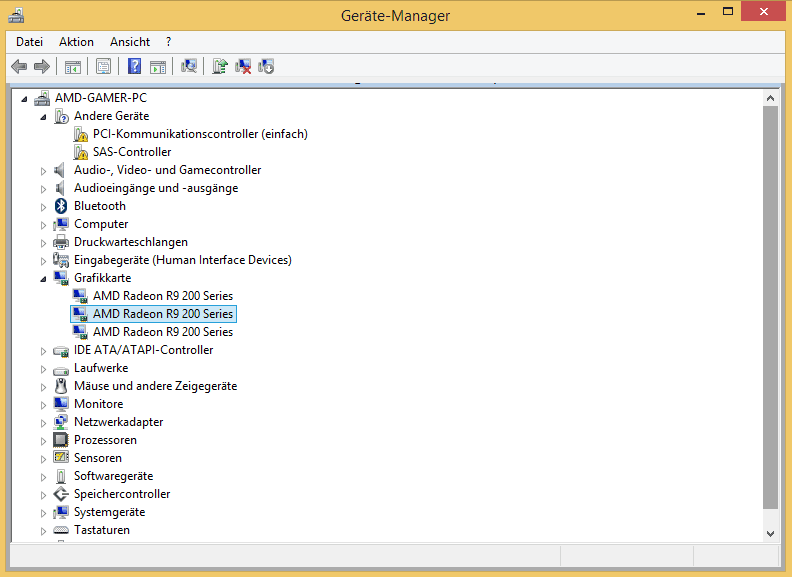The image size is (792, 577).
Task: Click the Audioeingänge und -ausgänge speaker icon
Action: pyautogui.click(x=60, y=188)
